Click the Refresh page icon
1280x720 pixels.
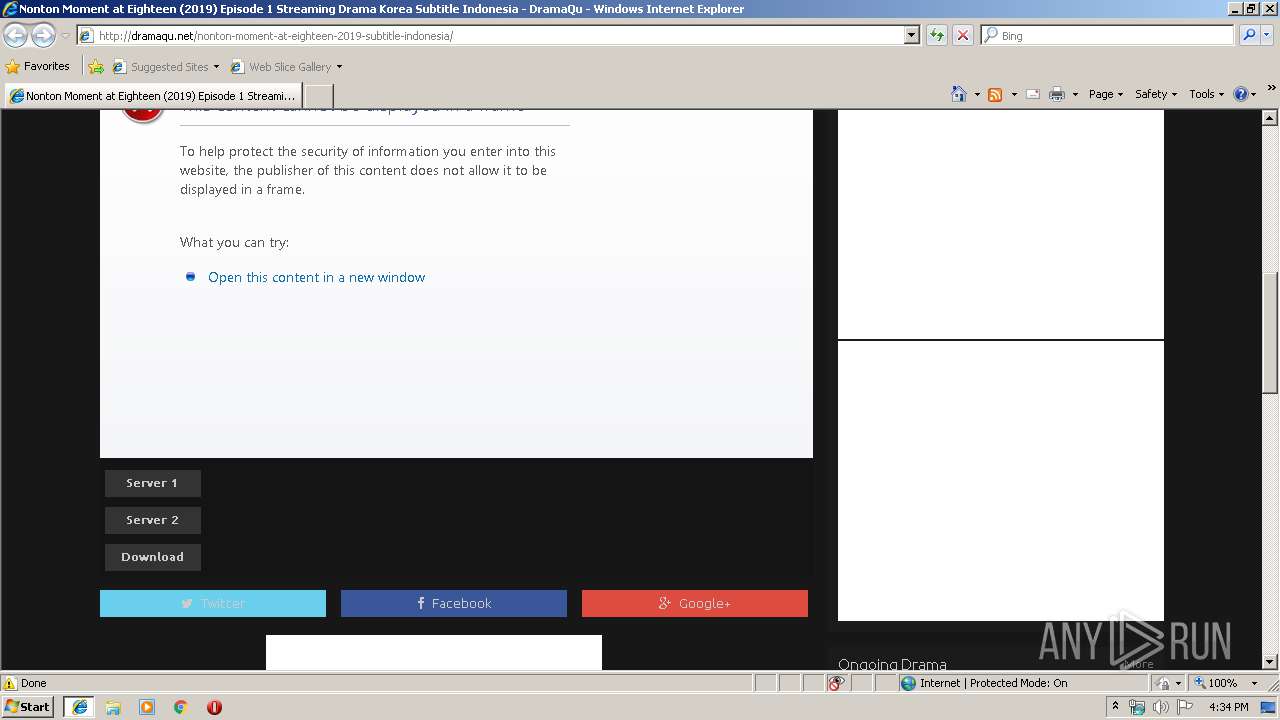tap(936, 35)
